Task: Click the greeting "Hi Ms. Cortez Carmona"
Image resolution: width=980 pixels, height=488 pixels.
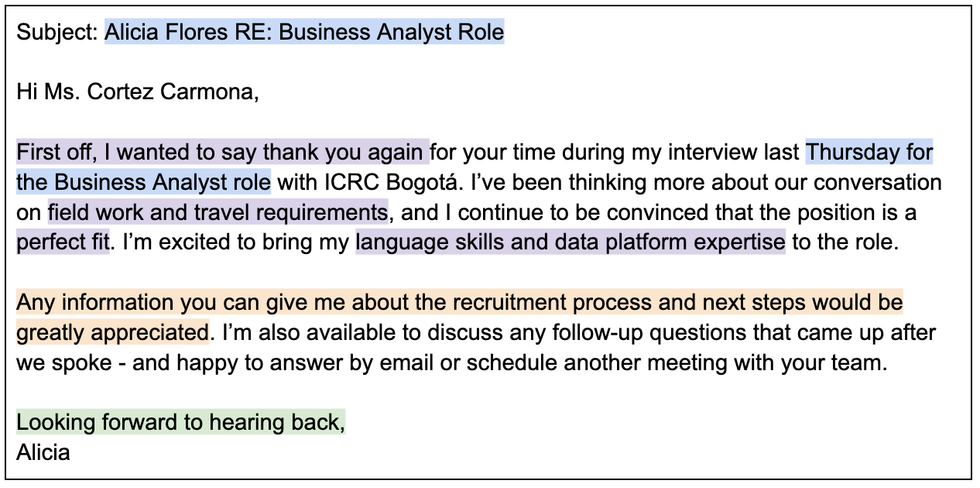Action: [x=137, y=93]
